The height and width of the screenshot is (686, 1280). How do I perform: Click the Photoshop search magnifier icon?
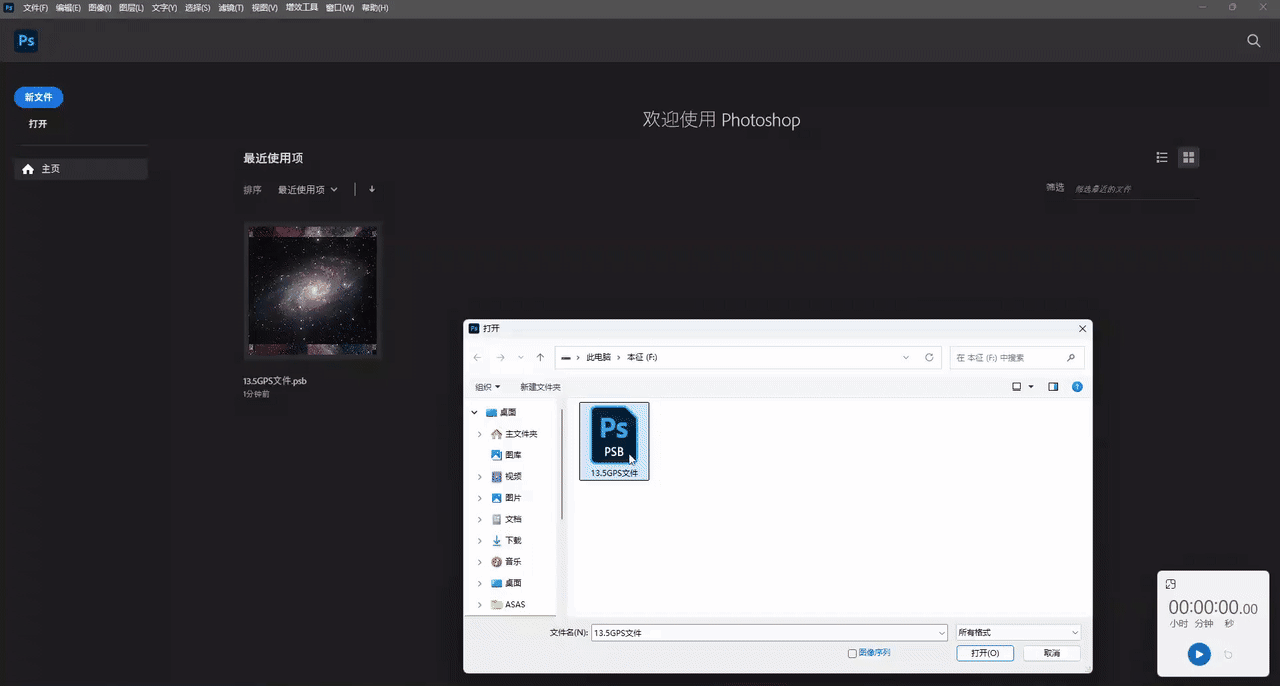(1253, 41)
